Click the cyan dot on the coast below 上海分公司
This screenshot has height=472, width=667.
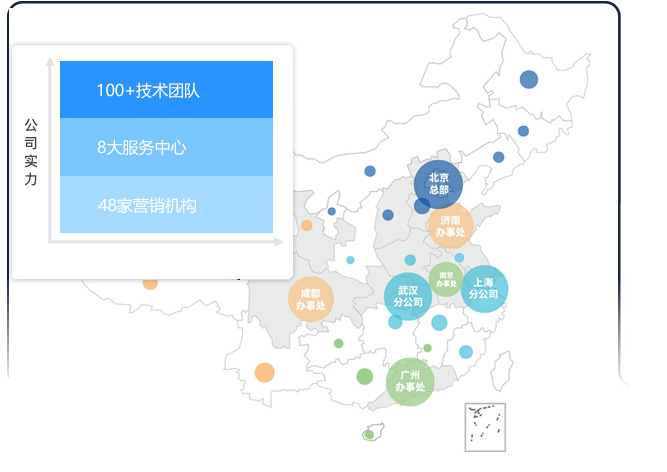(x=466, y=352)
